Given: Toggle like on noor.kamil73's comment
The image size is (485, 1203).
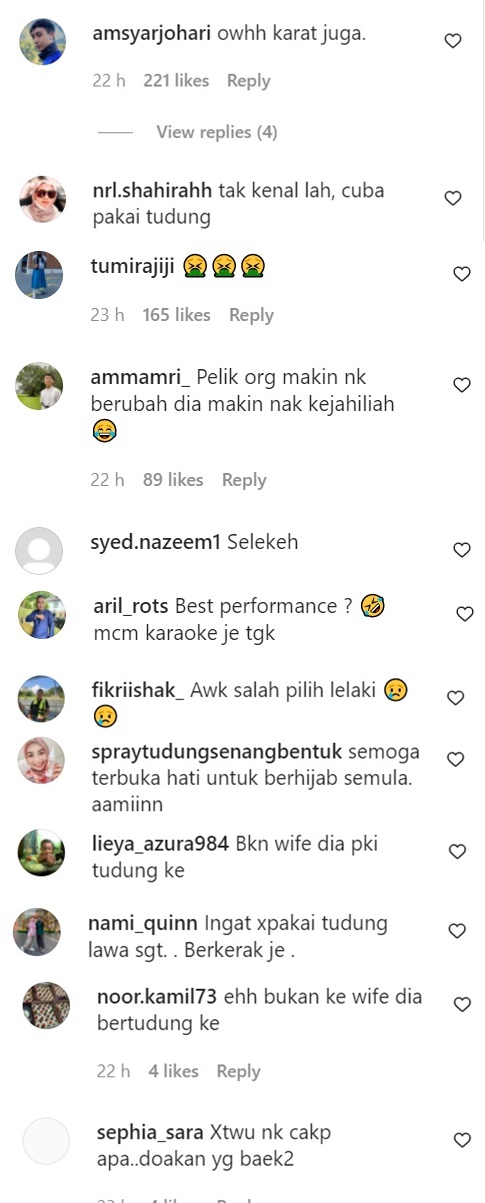Looking at the screenshot, I should pyautogui.click(x=462, y=1005).
